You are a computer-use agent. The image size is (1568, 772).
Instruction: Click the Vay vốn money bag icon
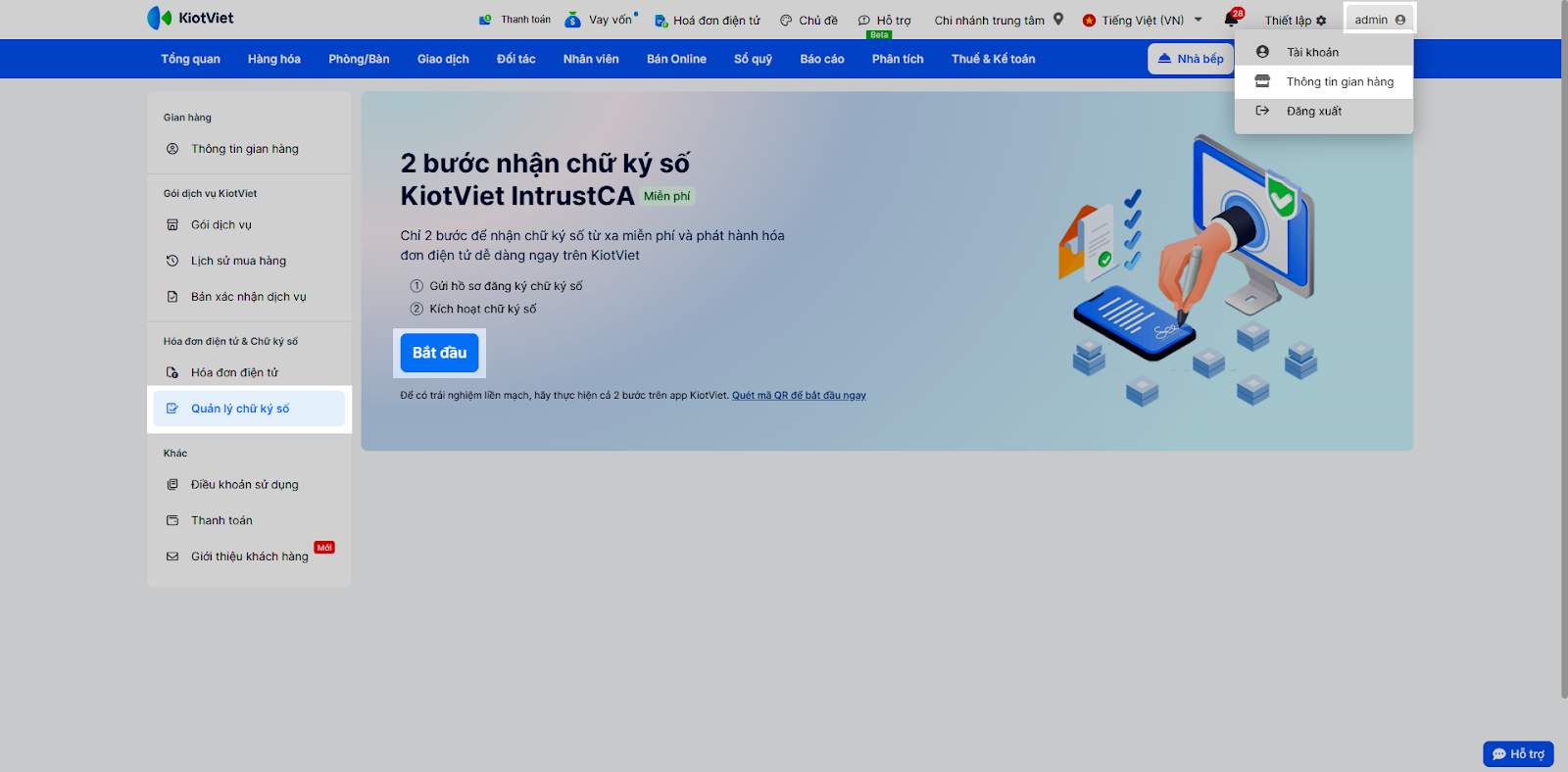tap(573, 20)
